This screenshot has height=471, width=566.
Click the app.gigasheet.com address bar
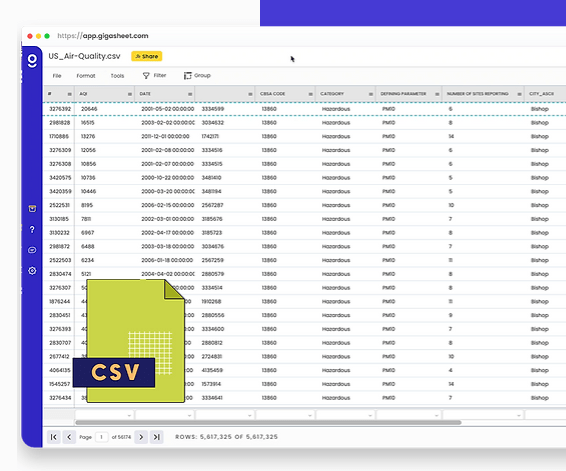pos(103,36)
